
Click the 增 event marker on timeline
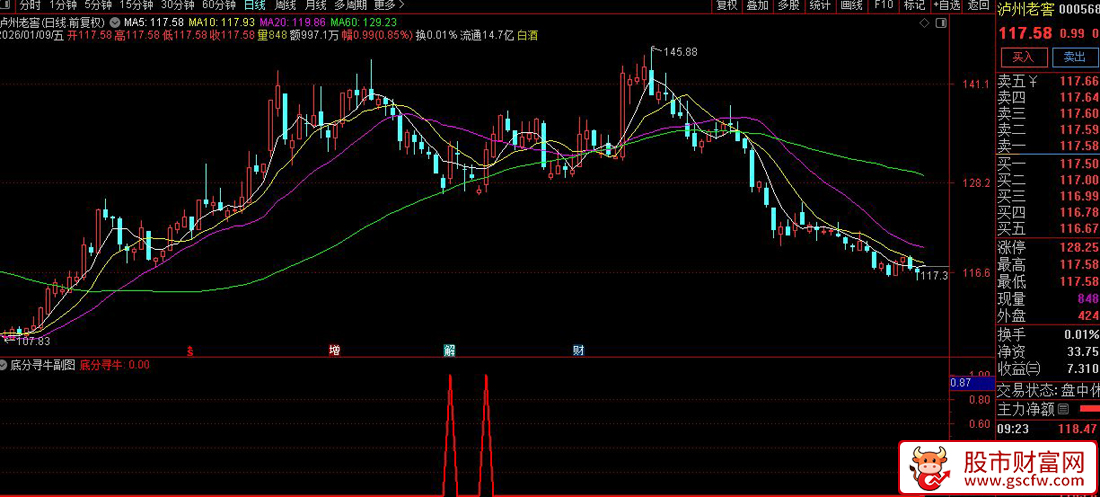coord(335,350)
